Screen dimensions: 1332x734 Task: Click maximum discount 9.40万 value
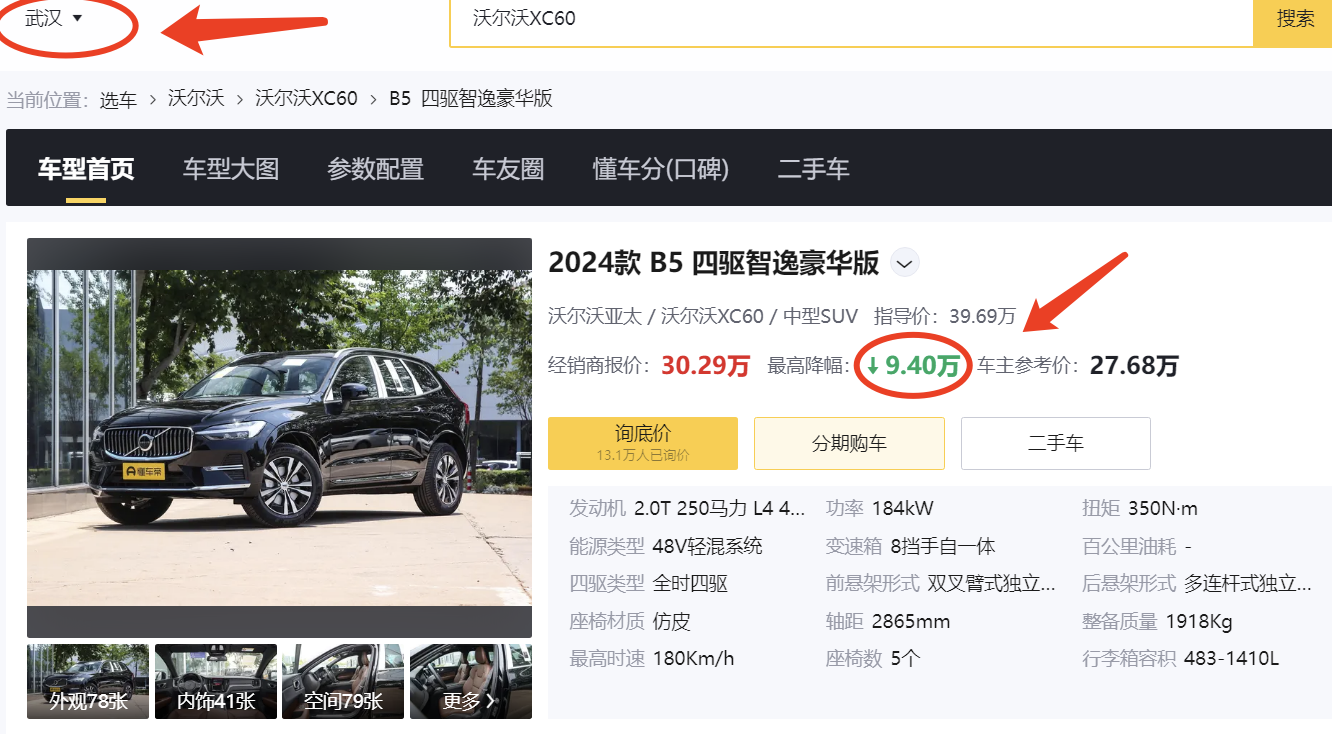click(x=922, y=366)
